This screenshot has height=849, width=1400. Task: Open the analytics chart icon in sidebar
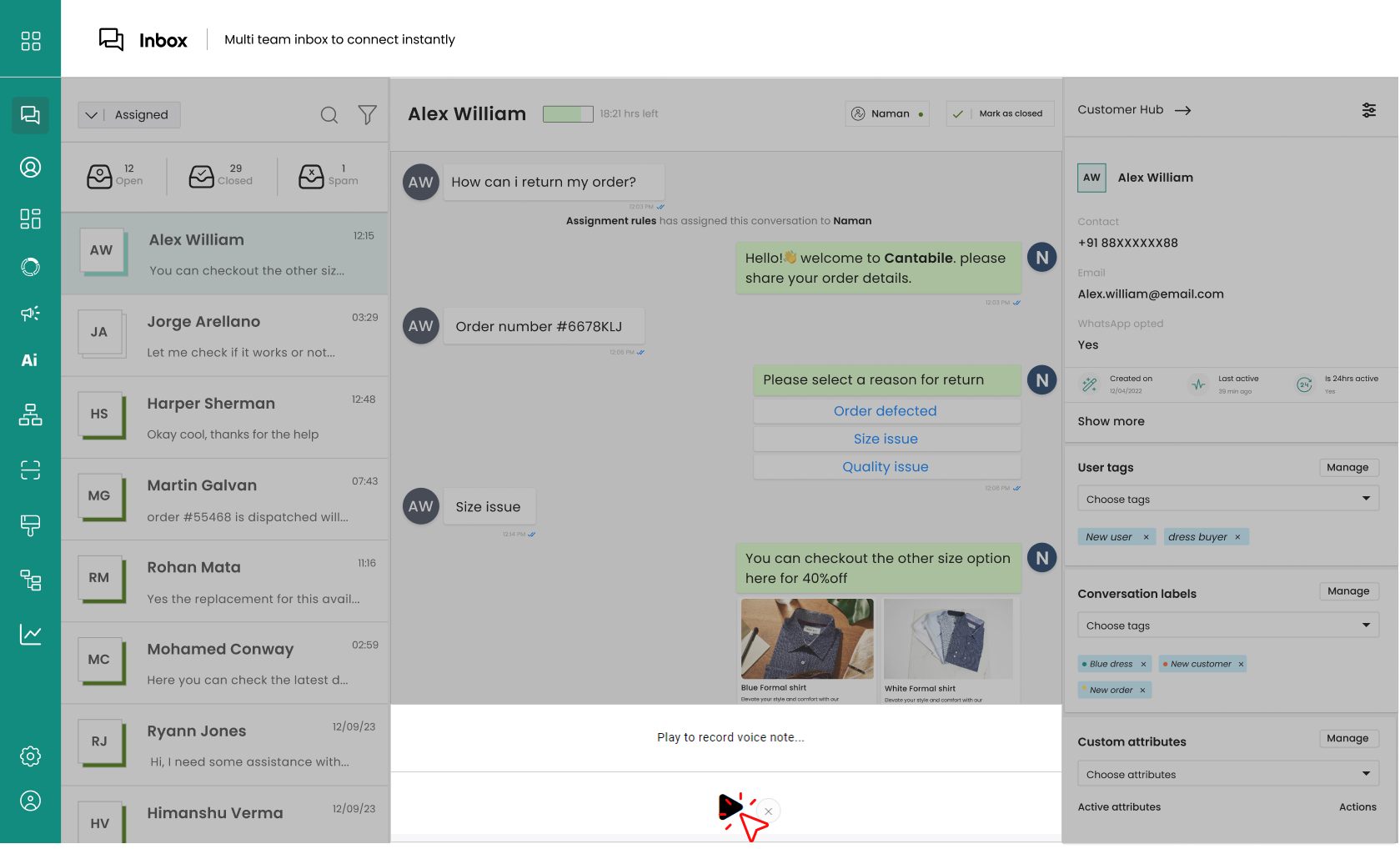click(30, 635)
